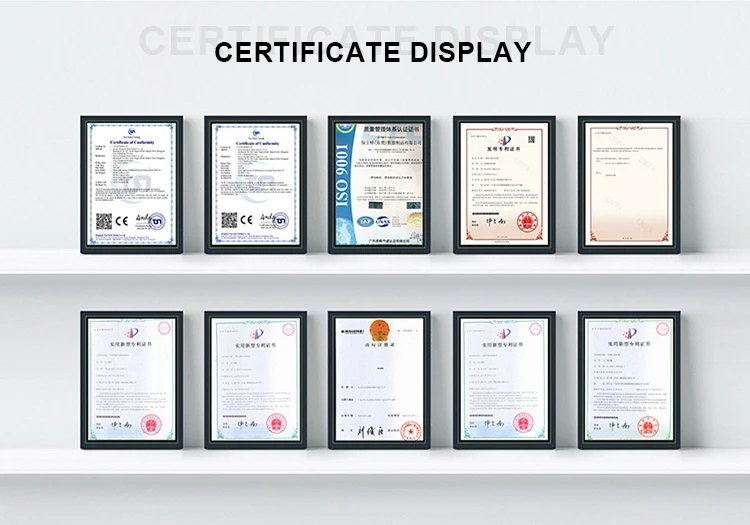Click the CE mark on leftmost conformity certificate
Viewport: 750px width, 525px height.
122,221
